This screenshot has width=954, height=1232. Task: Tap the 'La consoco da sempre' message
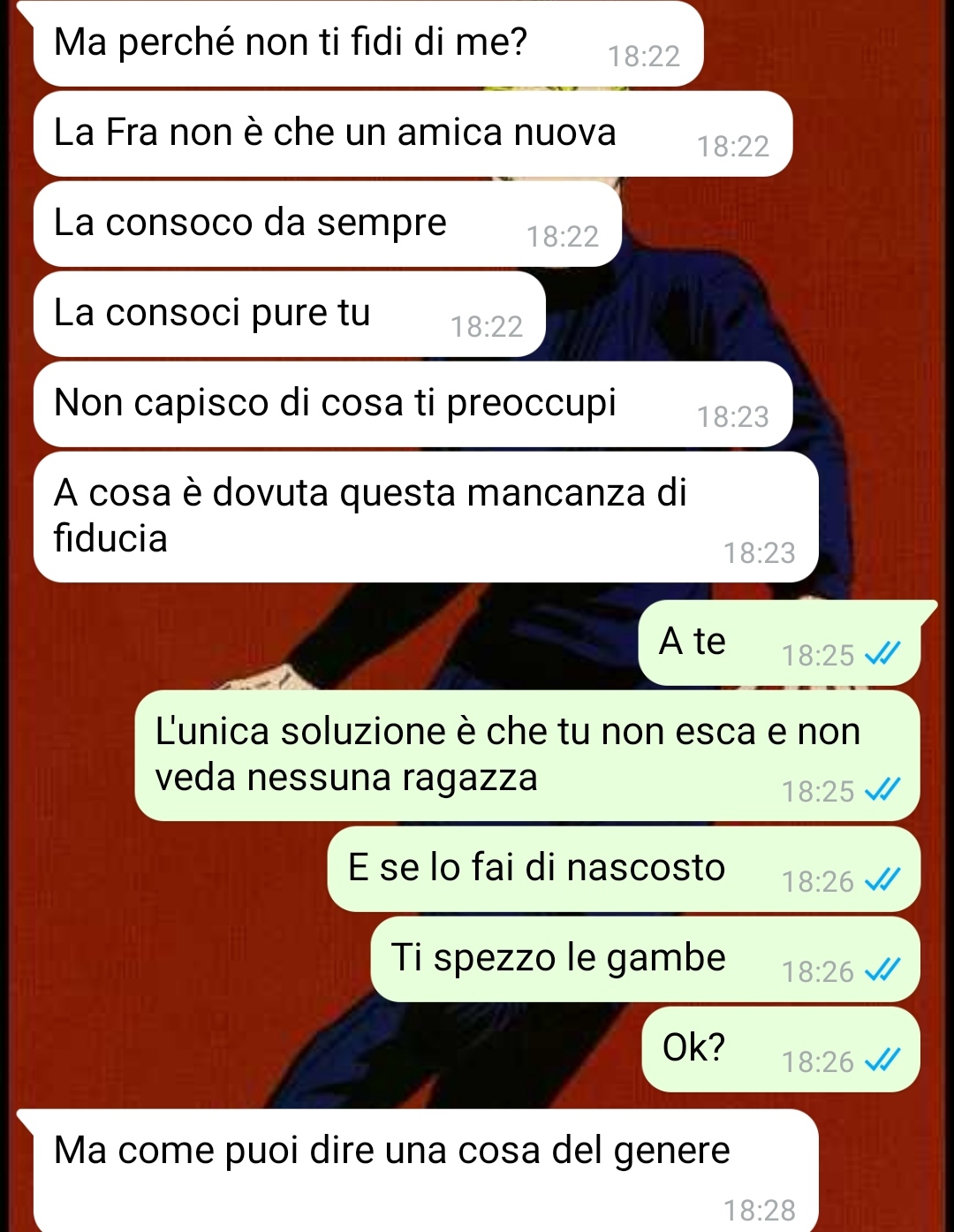point(328,224)
